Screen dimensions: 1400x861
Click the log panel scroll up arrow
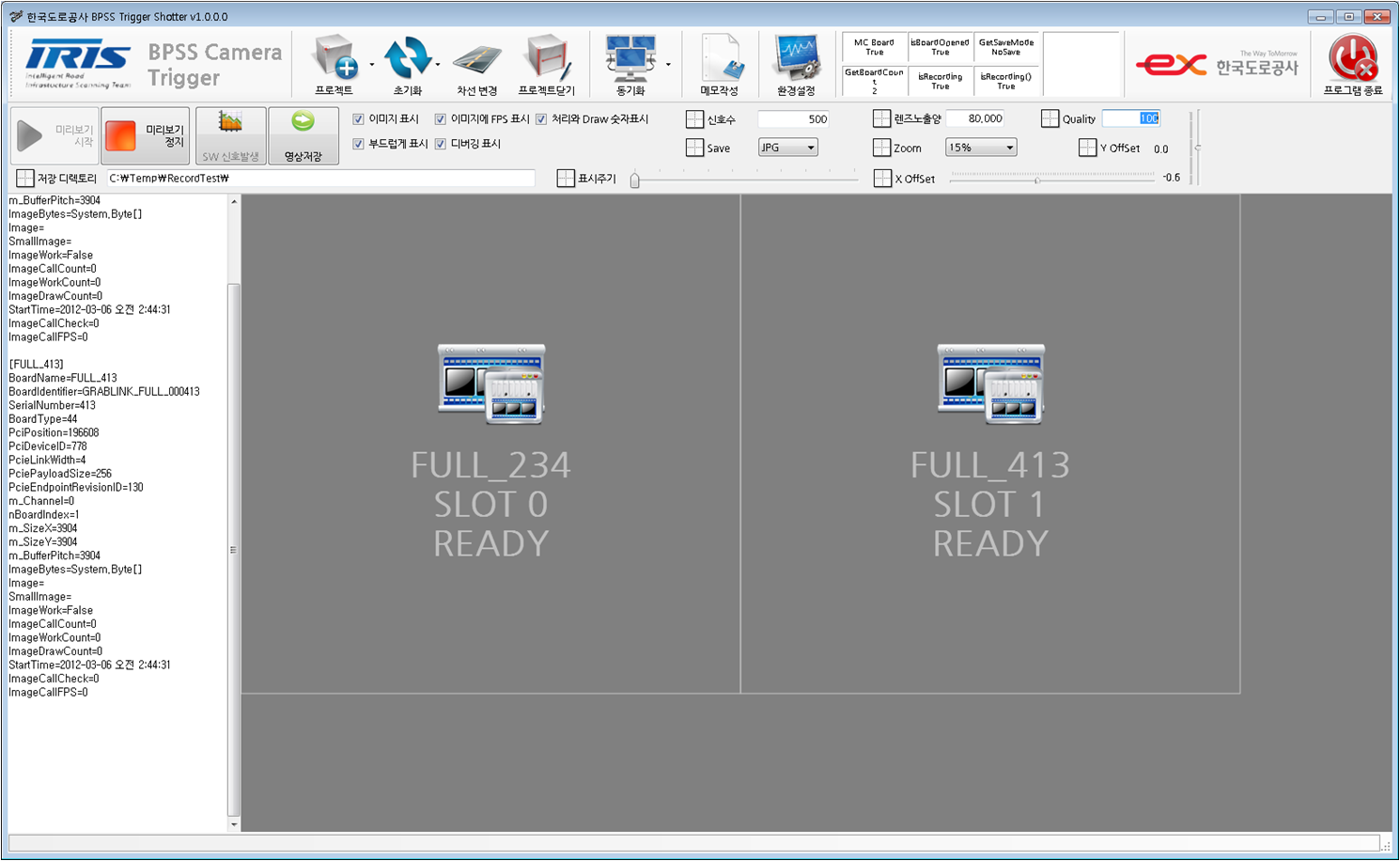tap(234, 202)
